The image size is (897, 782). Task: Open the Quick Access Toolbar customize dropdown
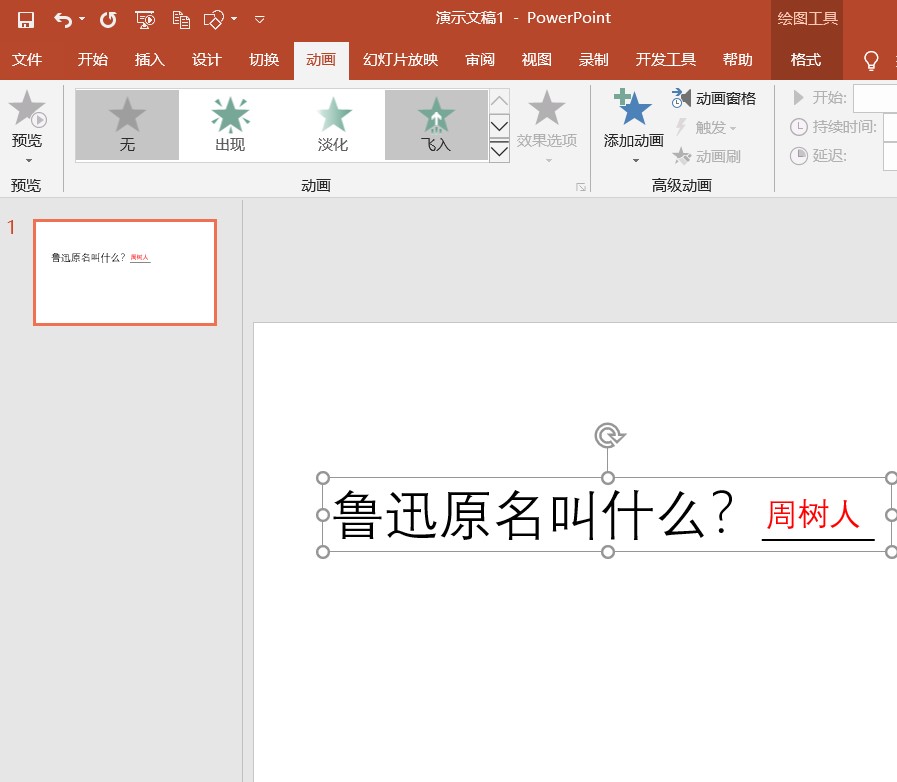(x=259, y=18)
